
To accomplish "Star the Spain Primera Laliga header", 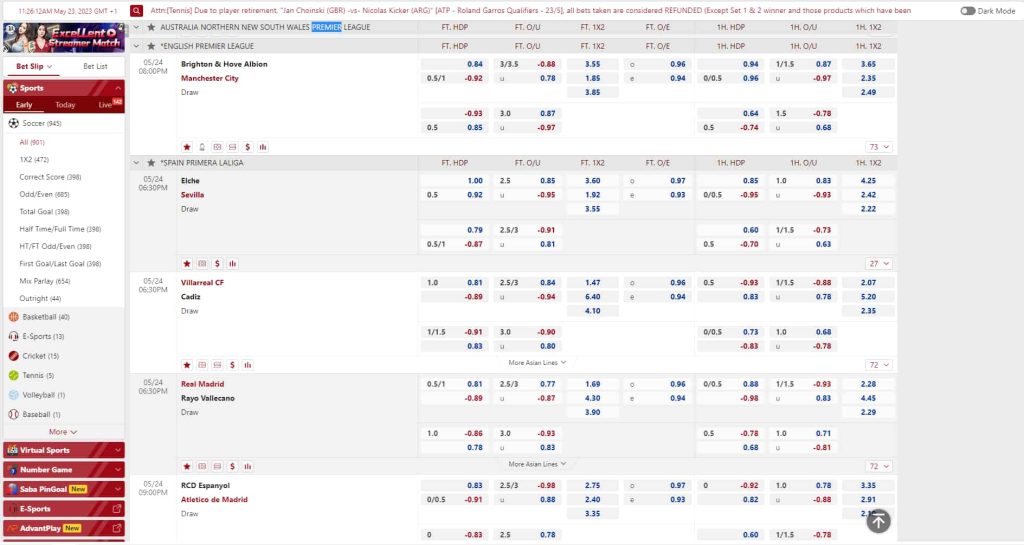I will tap(151, 163).
